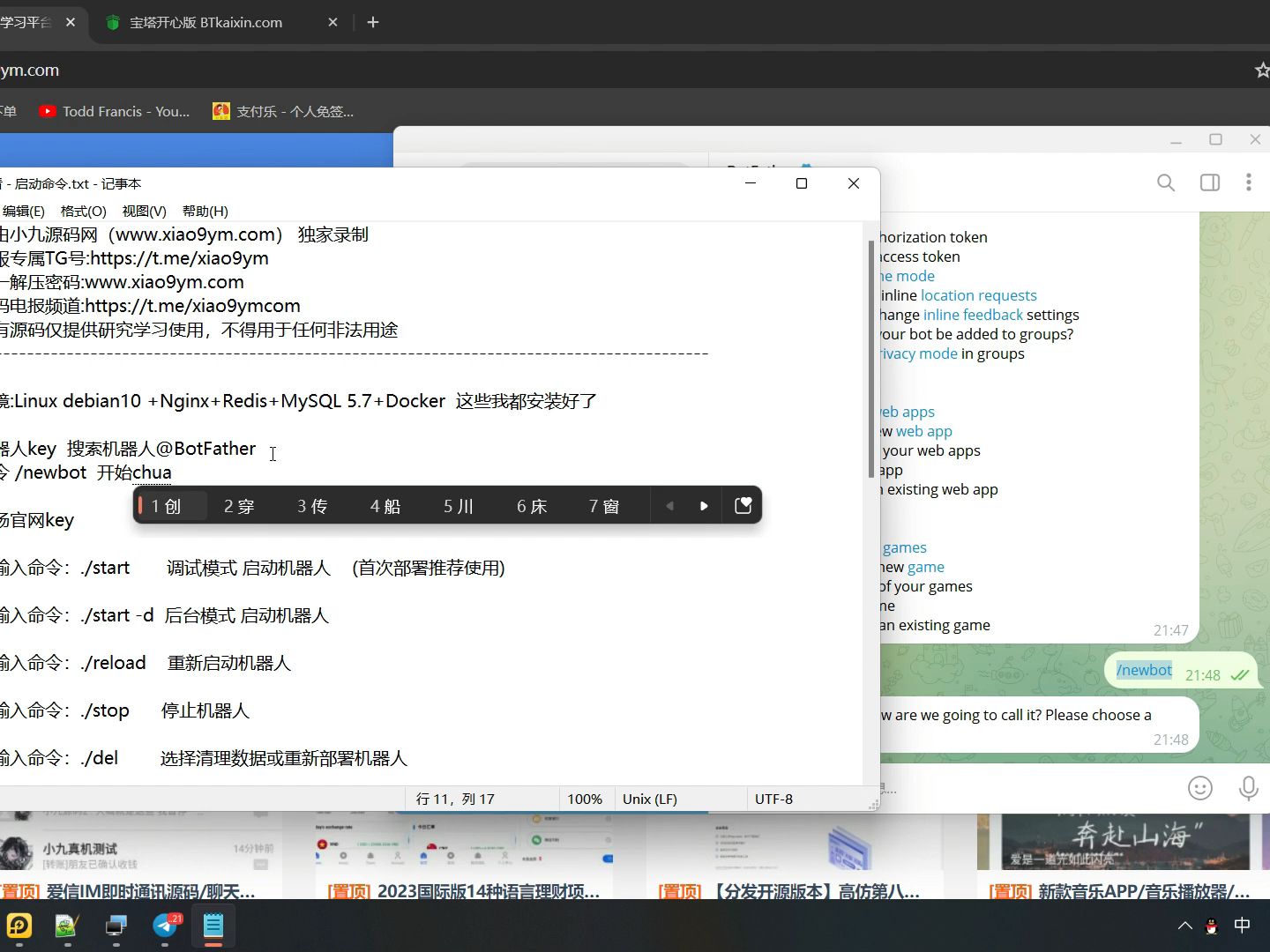The height and width of the screenshot is (952, 1270).
Task: Open yellow chat app in taskbar
Action: pyautogui.click(x=19, y=926)
